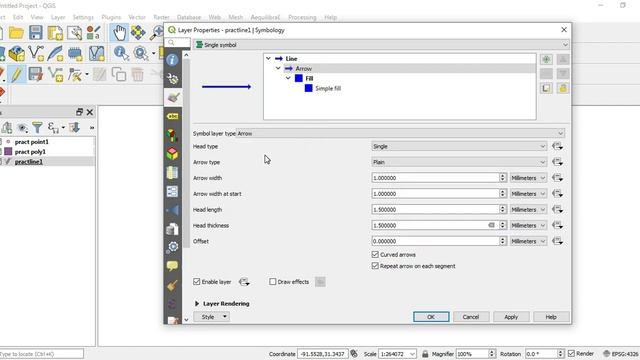The image size is (640, 360).
Task: Filter legend with the funnel icon
Action: [37, 128]
